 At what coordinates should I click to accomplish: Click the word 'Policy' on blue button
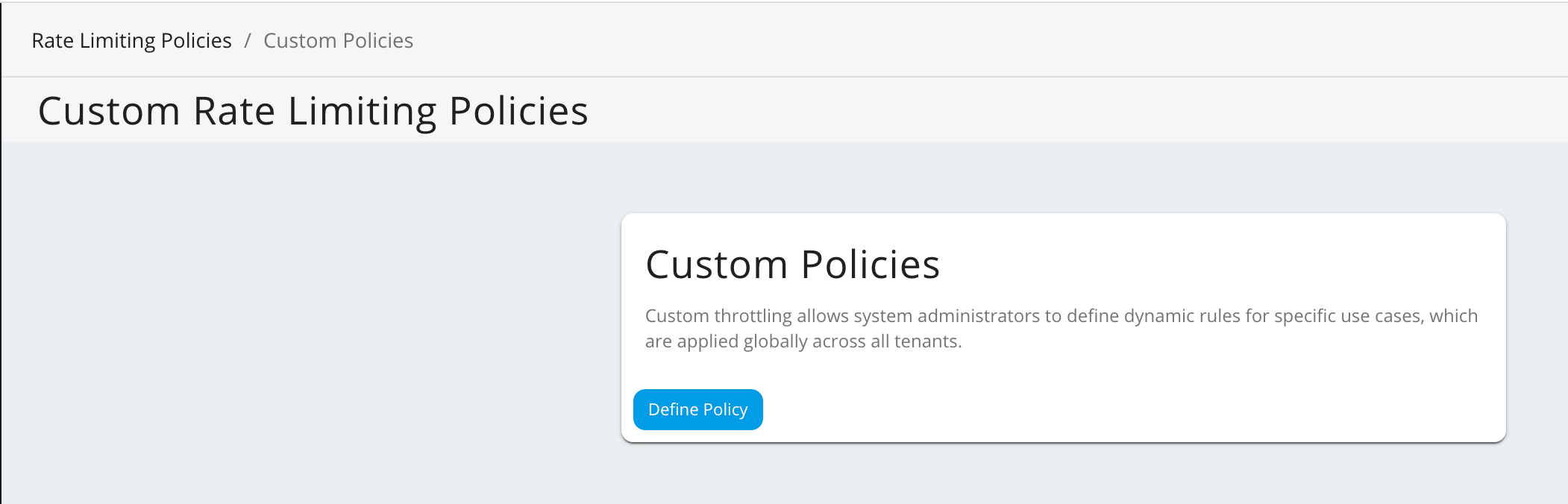point(725,409)
